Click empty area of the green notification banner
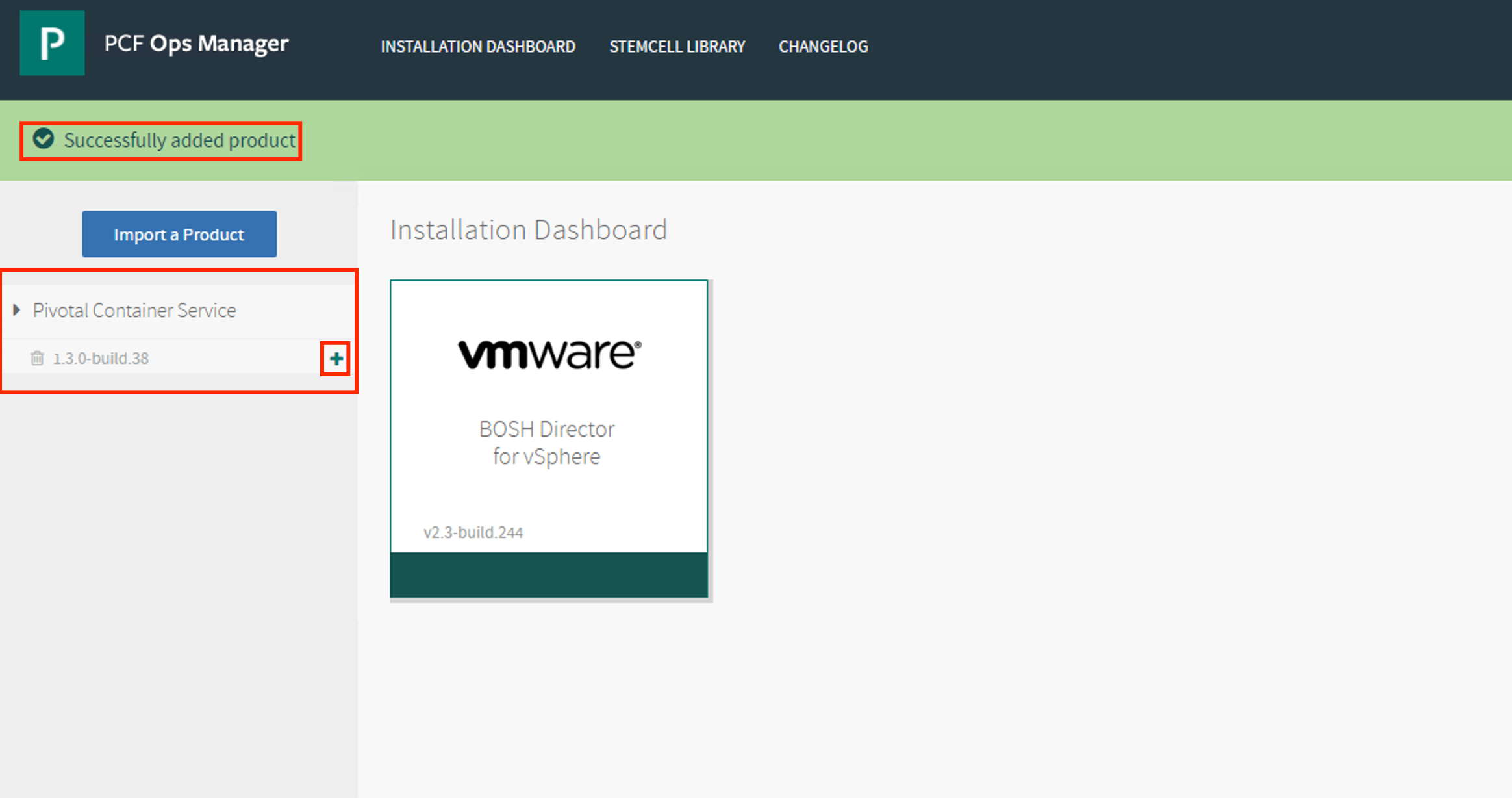 tap(909, 140)
